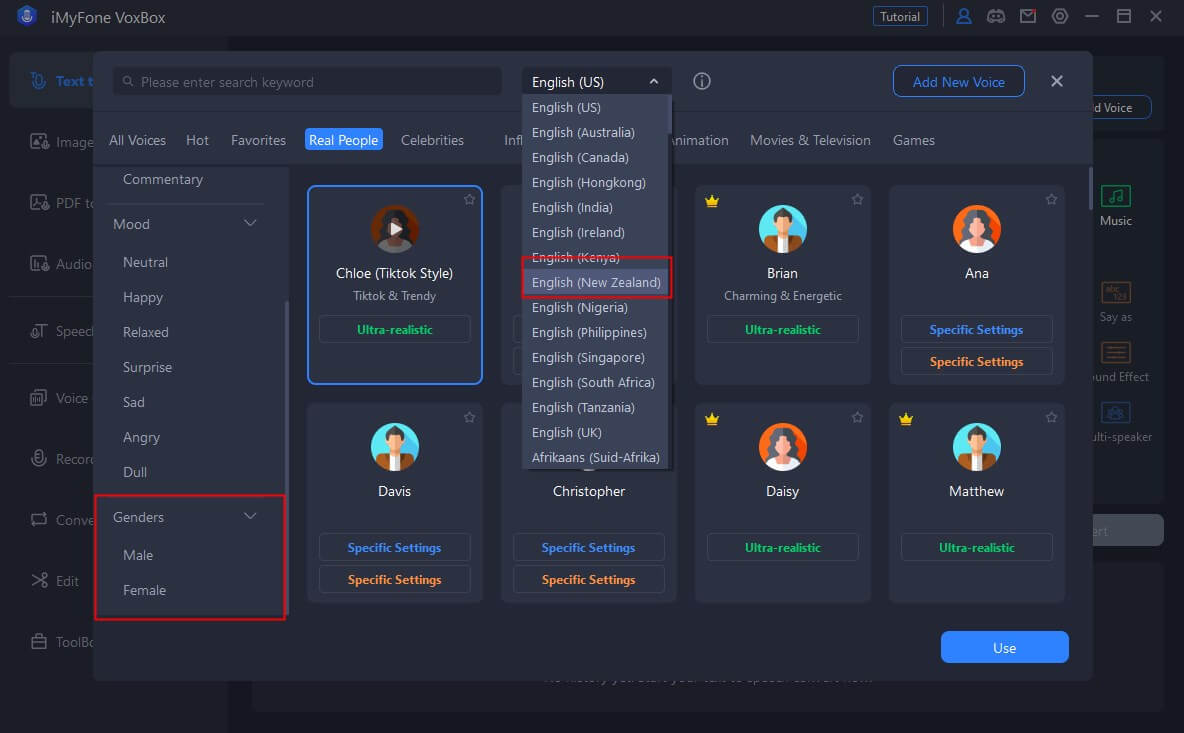Select the Commentary filter

point(163,179)
